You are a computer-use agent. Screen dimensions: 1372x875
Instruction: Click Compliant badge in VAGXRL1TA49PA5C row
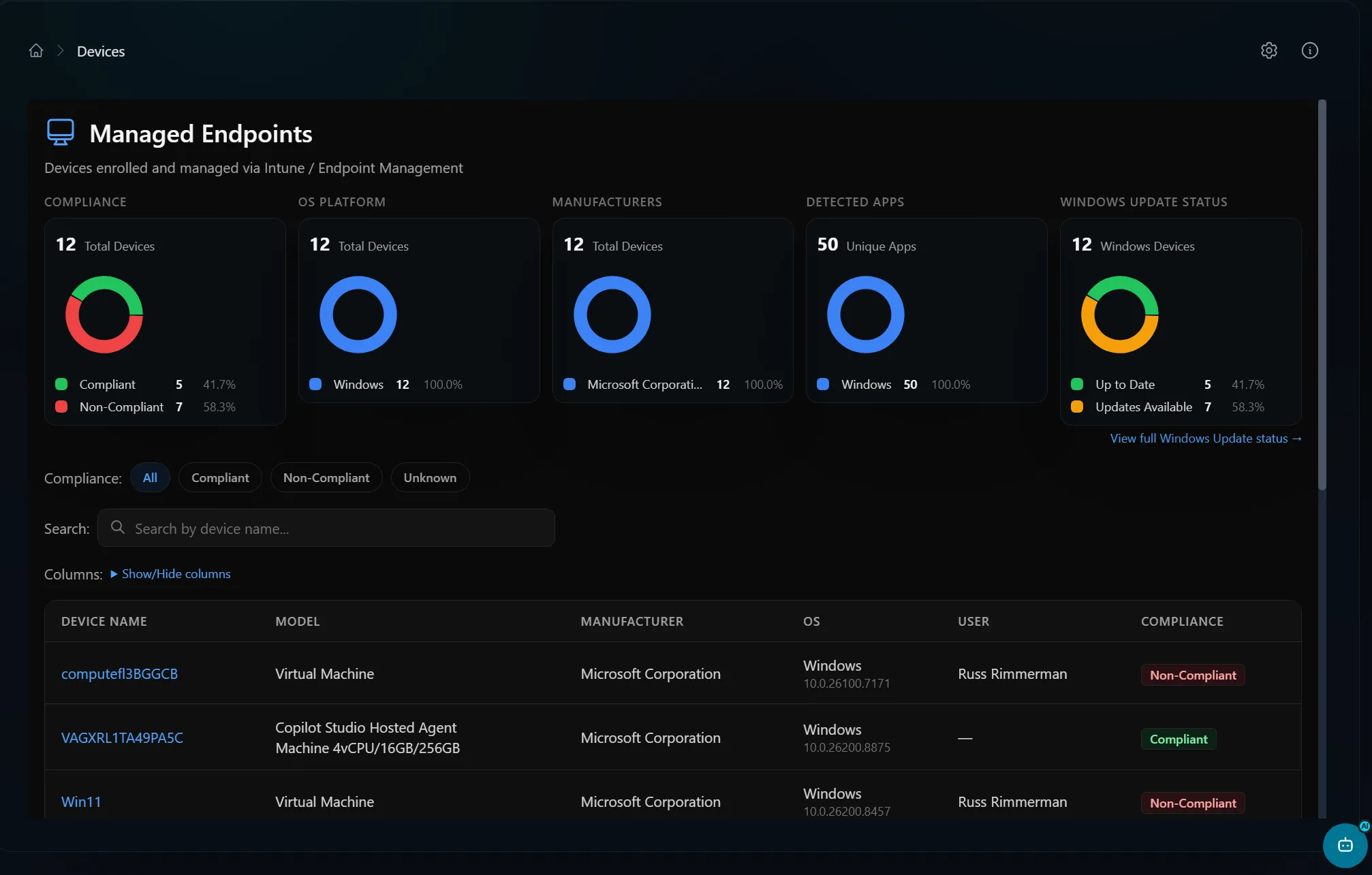tap(1179, 739)
